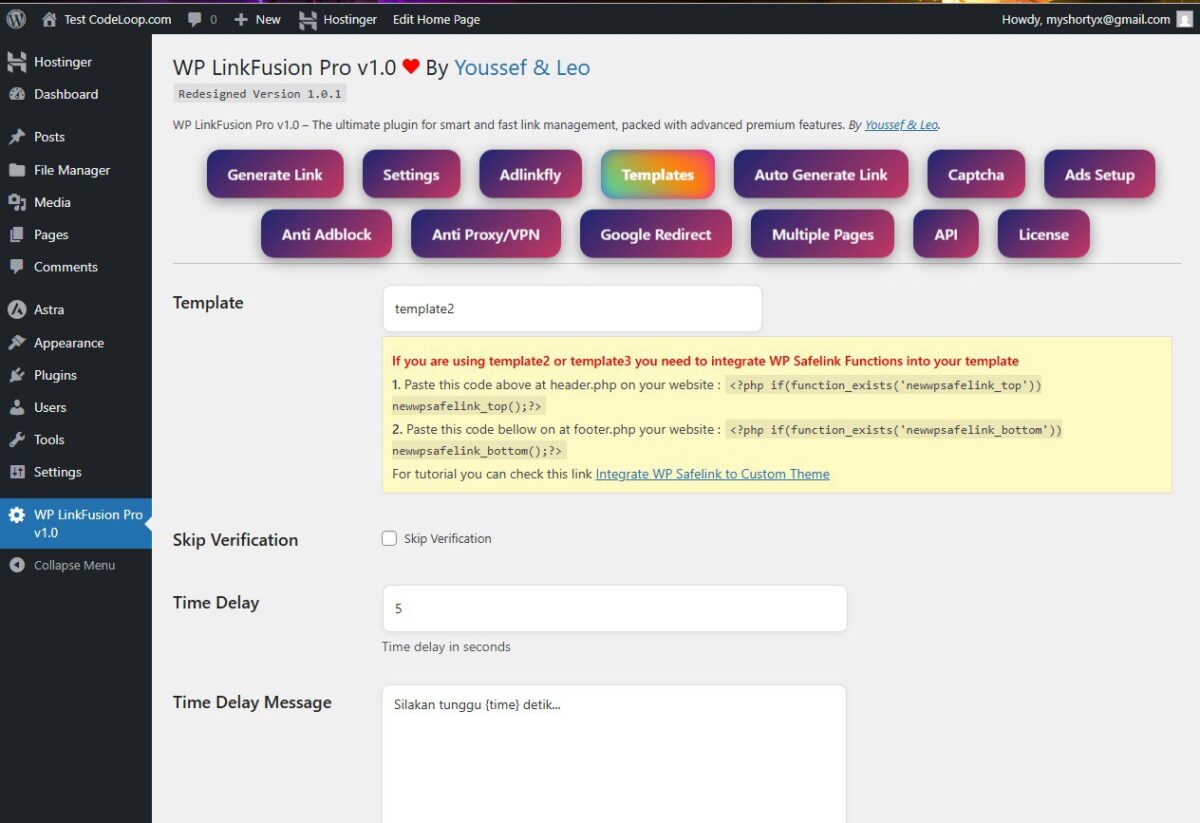Click the user avatar icon at top right
1200x823 pixels.
pyautogui.click(x=1185, y=19)
